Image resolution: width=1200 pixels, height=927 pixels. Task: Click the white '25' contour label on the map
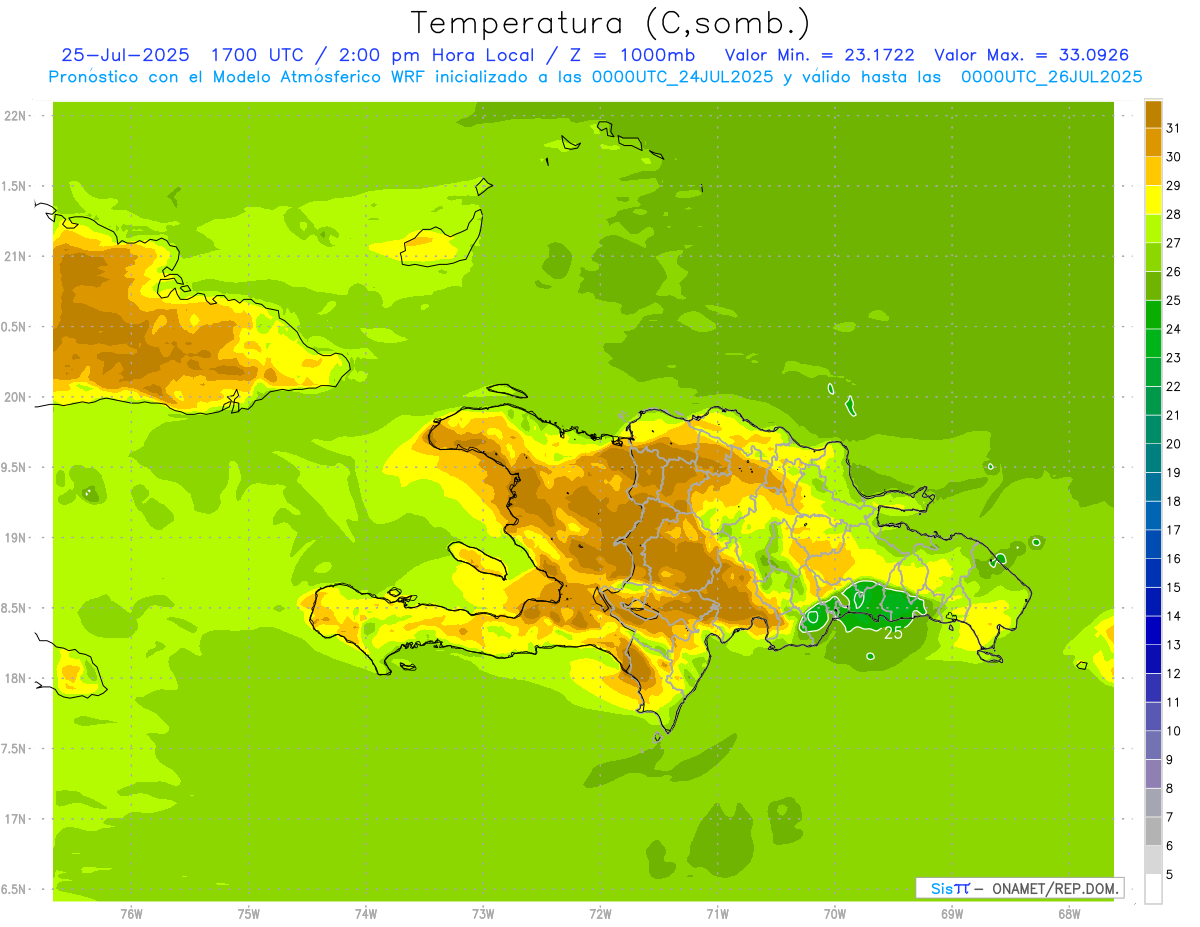coord(894,633)
